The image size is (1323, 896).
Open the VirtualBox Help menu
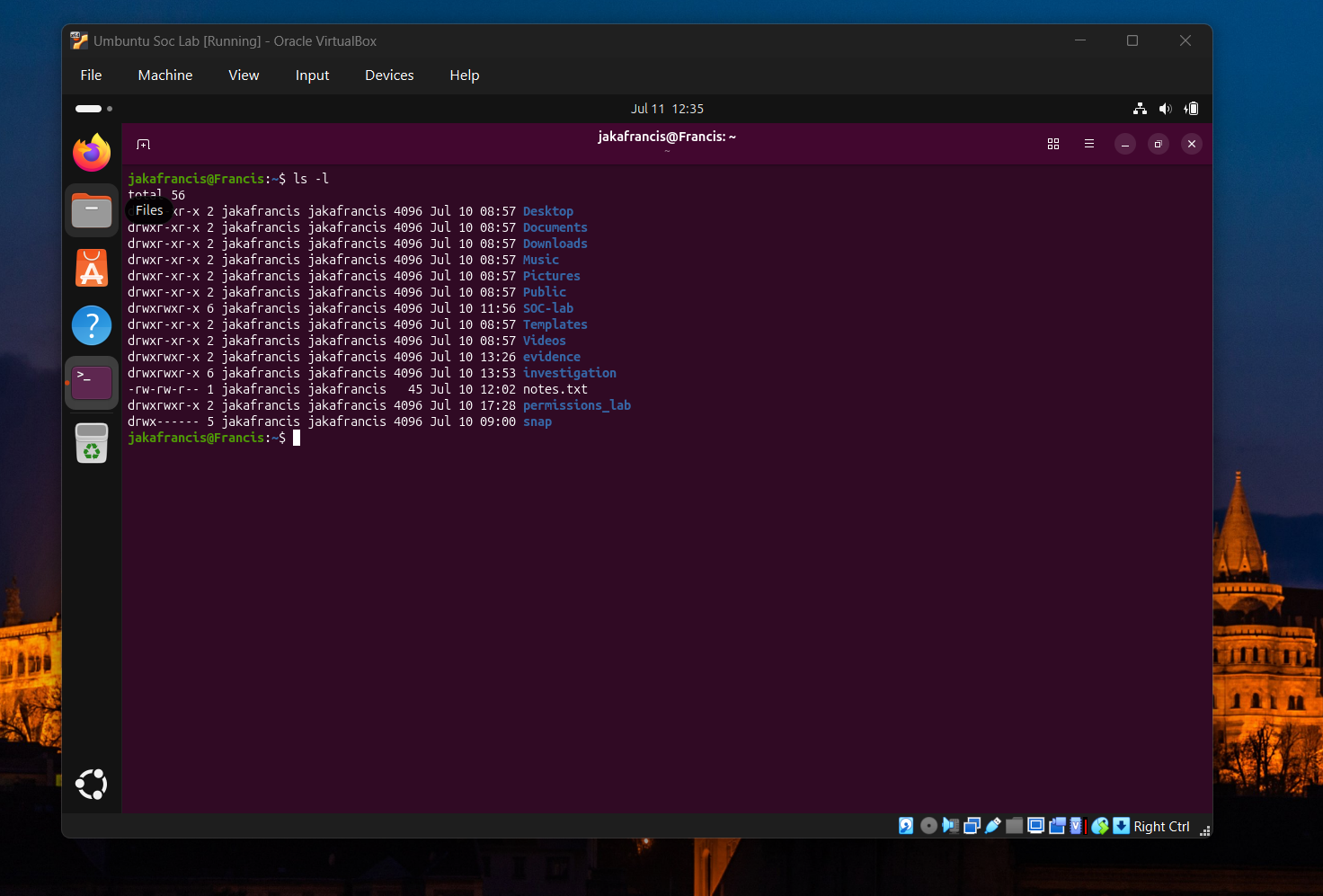[465, 75]
